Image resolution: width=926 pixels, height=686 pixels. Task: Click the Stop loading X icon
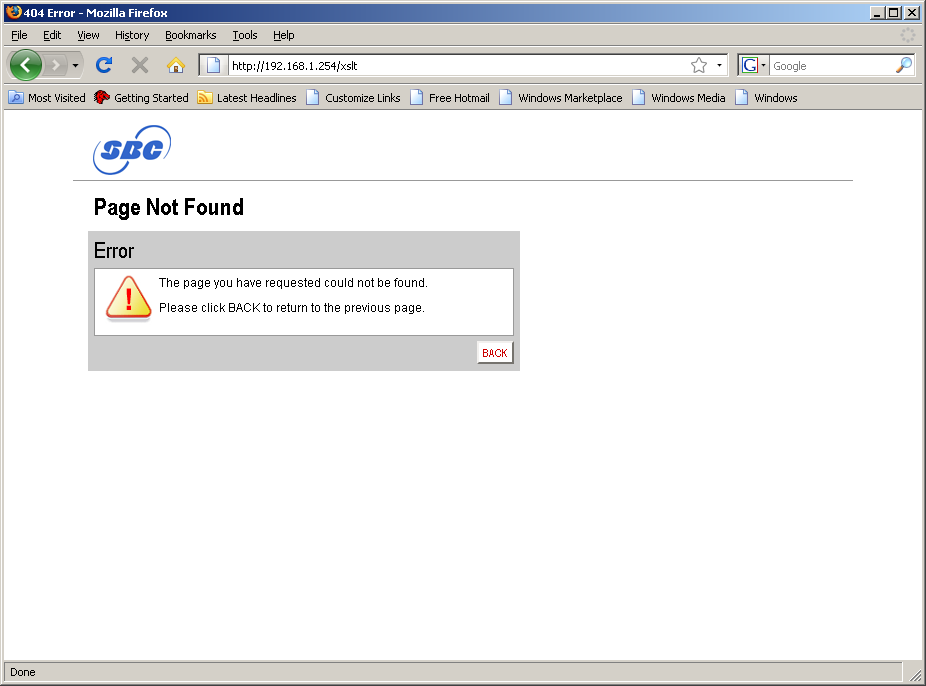point(140,65)
